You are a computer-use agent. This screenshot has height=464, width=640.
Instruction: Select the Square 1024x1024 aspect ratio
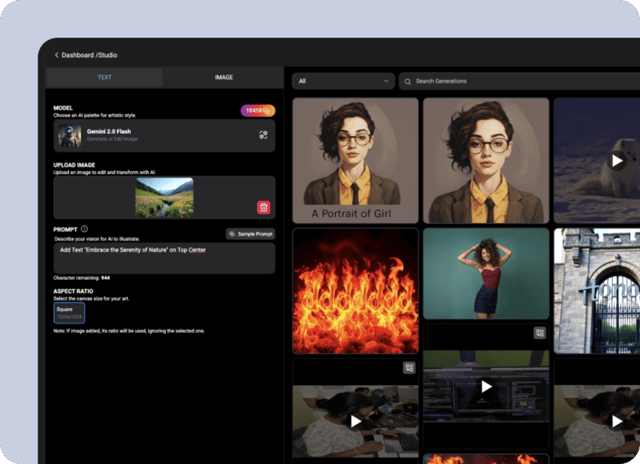tap(69, 313)
